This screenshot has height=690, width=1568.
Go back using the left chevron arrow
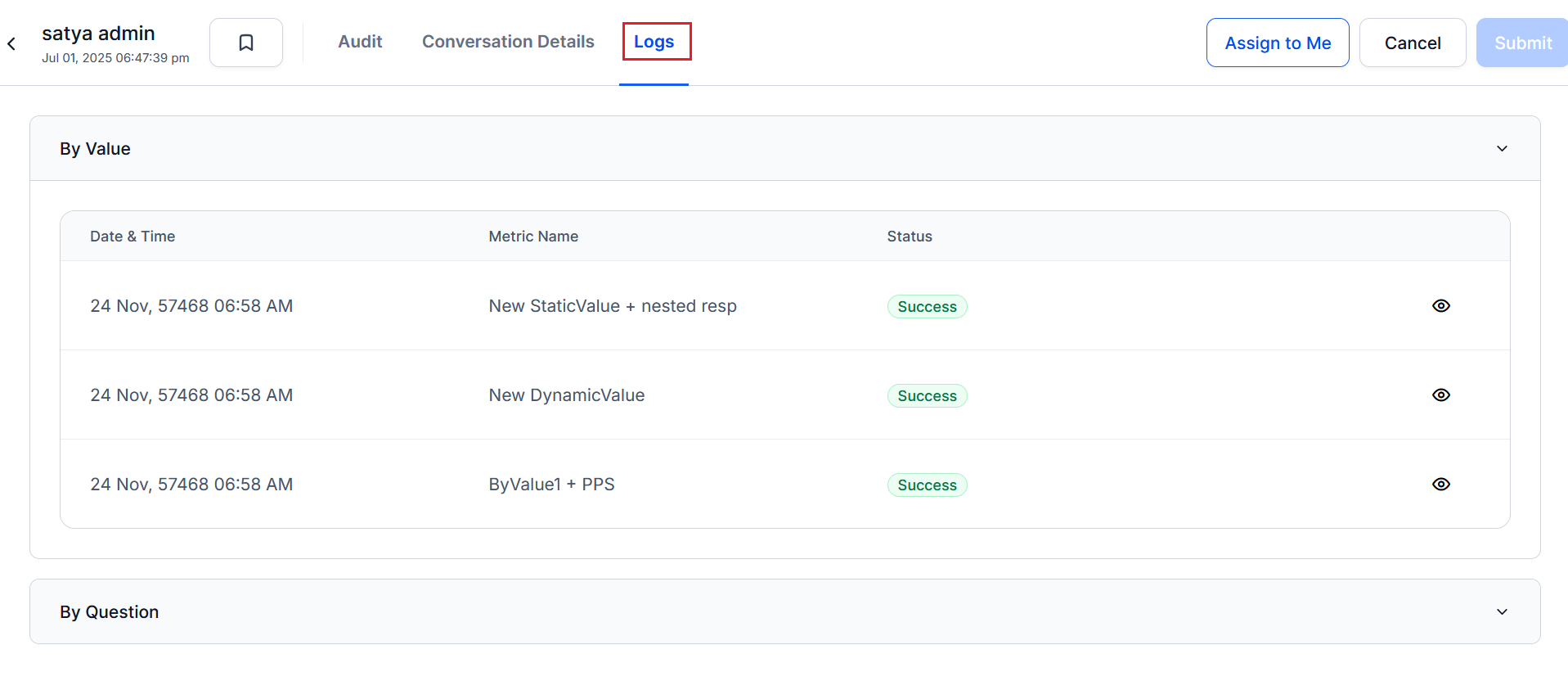[x=11, y=43]
